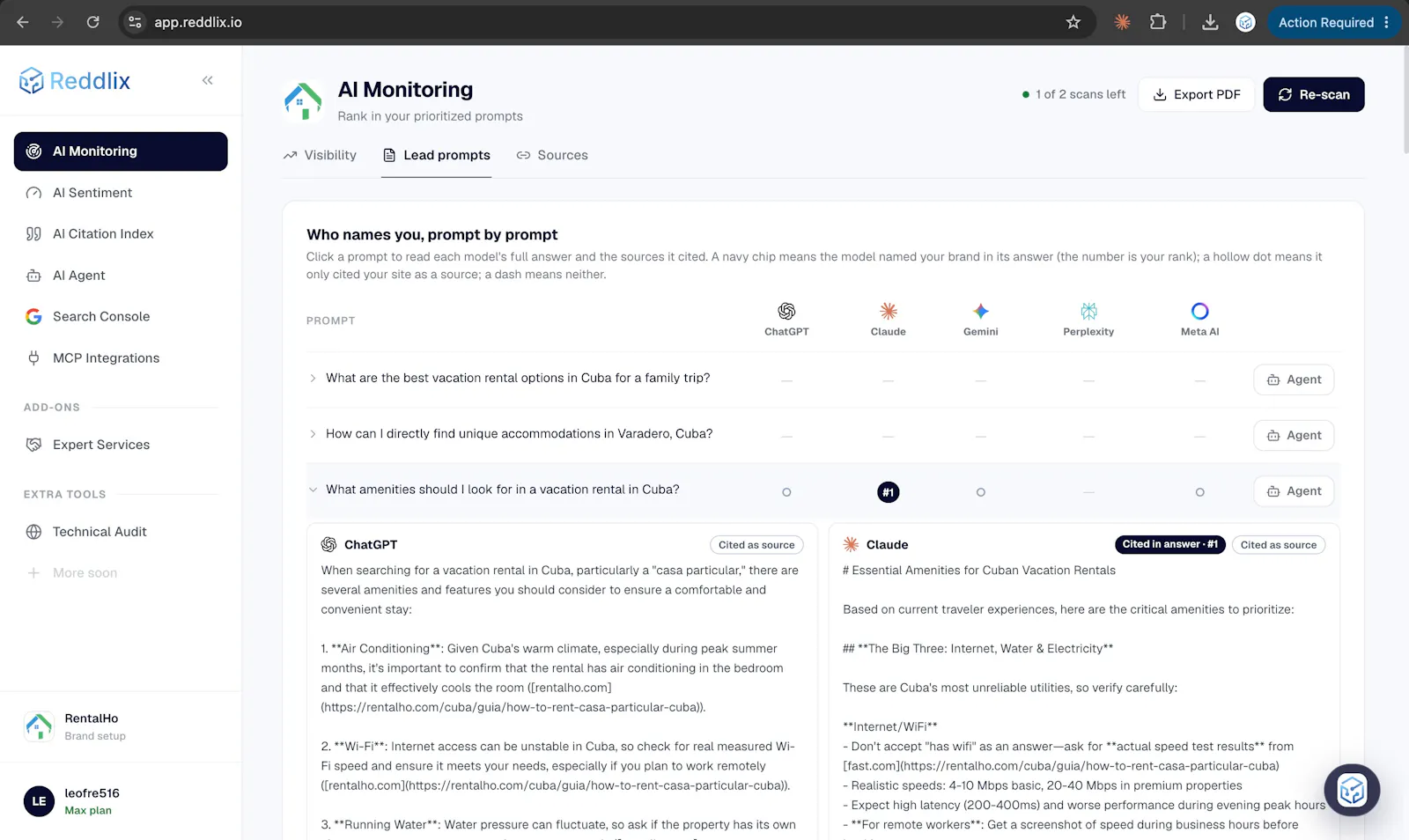This screenshot has width=1409, height=840.
Task: Select the Lead prompts tab
Action: pyautogui.click(x=437, y=155)
